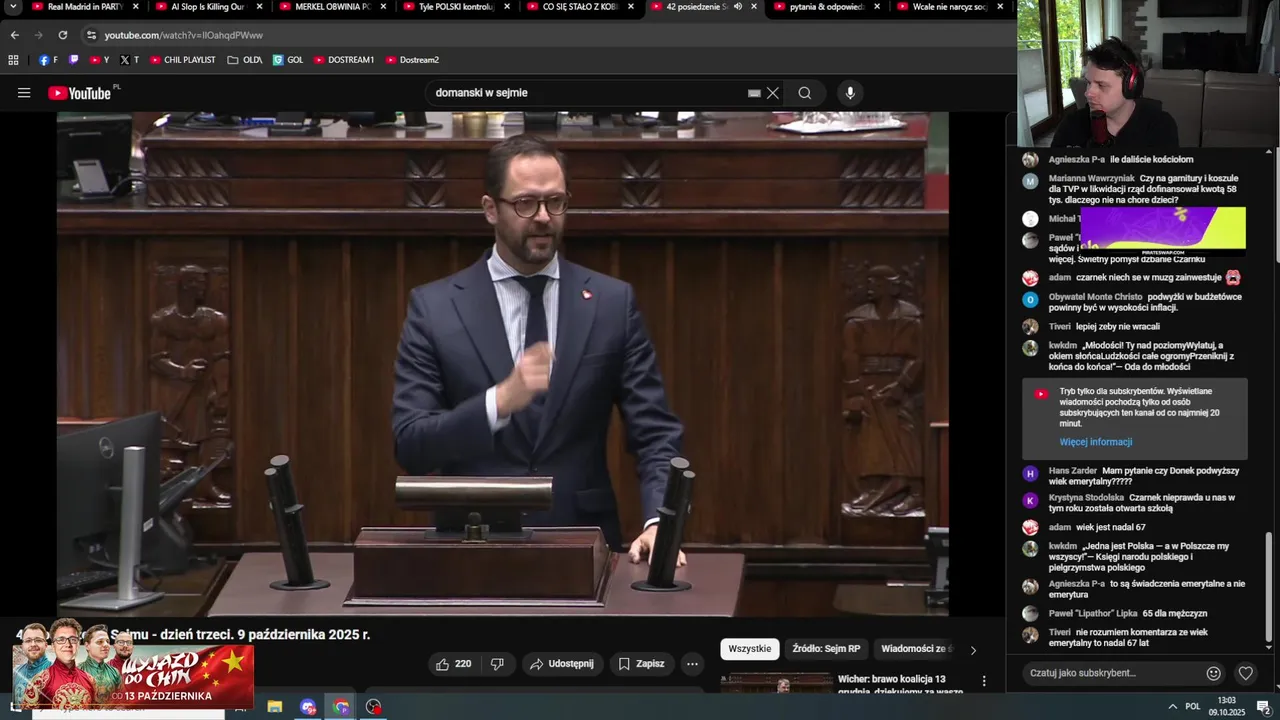Dislike the video with thumbs down

click(497, 664)
